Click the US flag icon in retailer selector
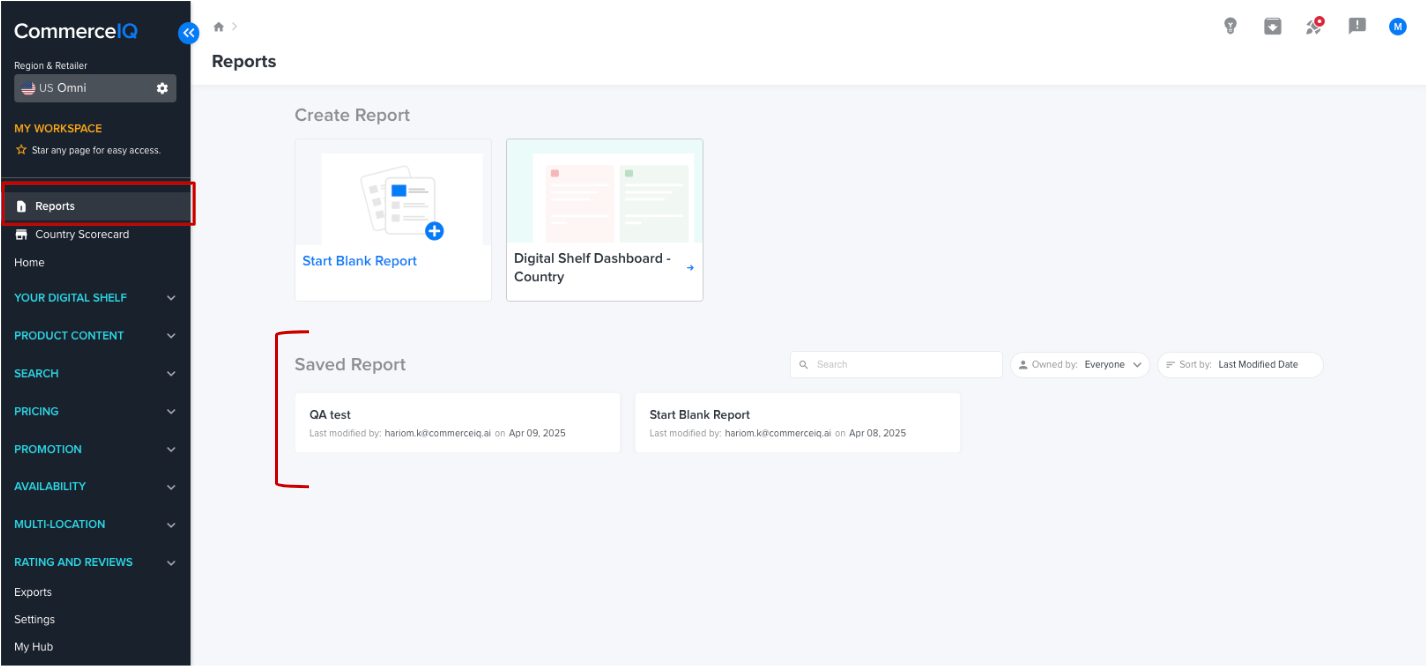Viewport: 1427px width, 668px height. 28,88
